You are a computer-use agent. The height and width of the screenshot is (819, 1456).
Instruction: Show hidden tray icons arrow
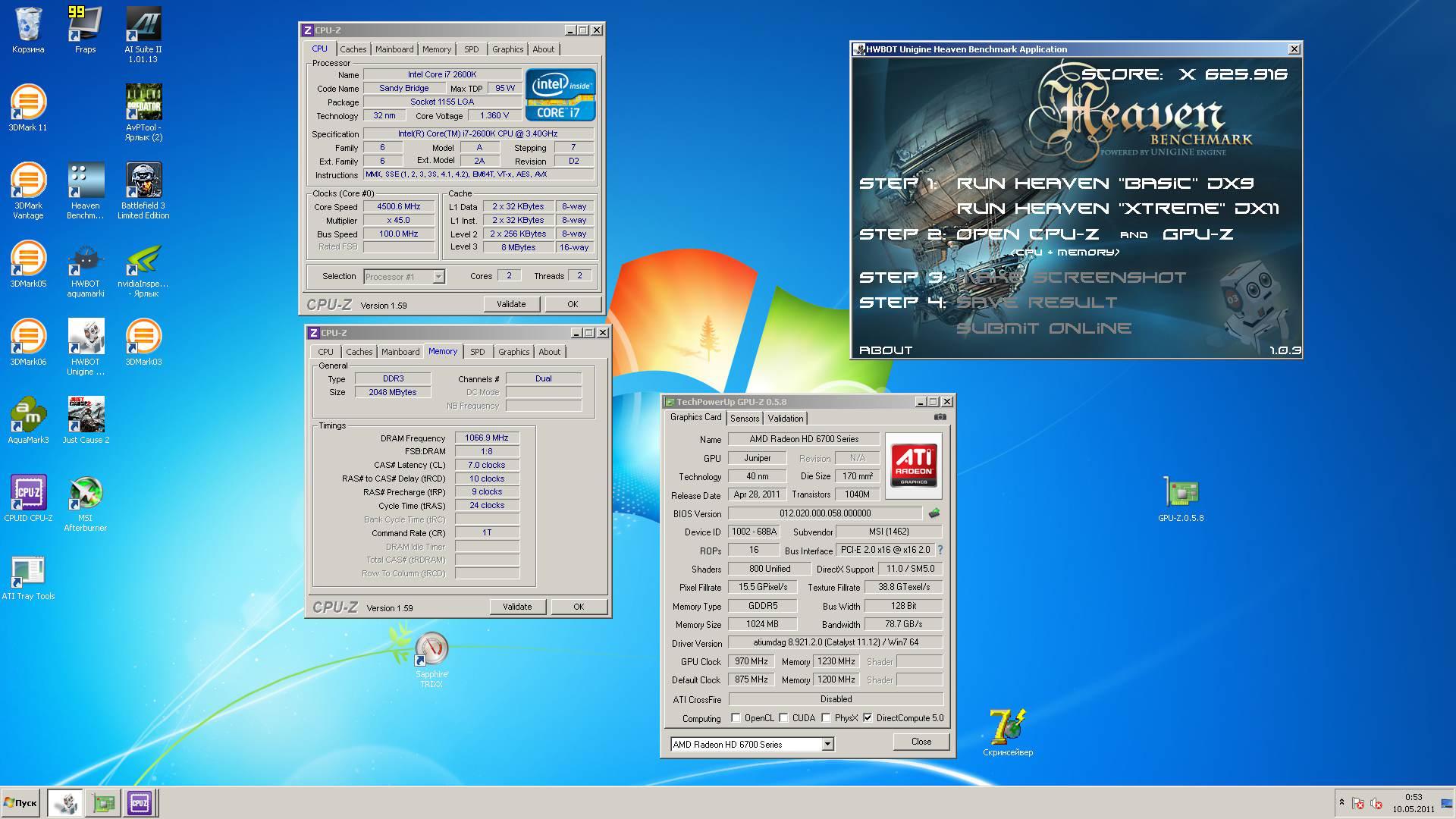click(1341, 802)
